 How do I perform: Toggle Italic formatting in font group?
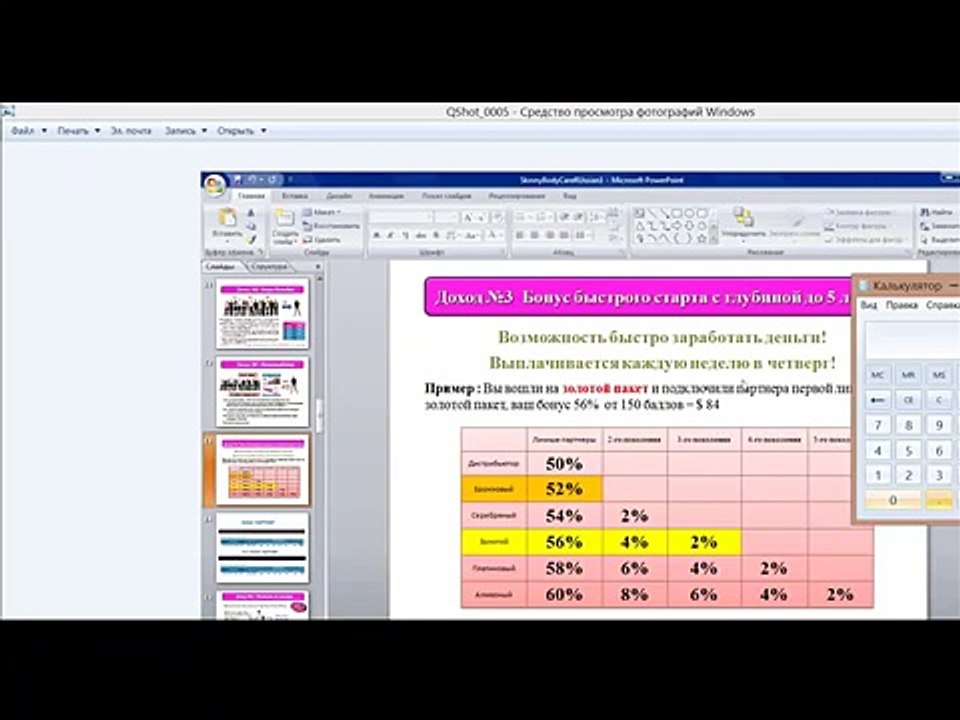coord(391,235)
